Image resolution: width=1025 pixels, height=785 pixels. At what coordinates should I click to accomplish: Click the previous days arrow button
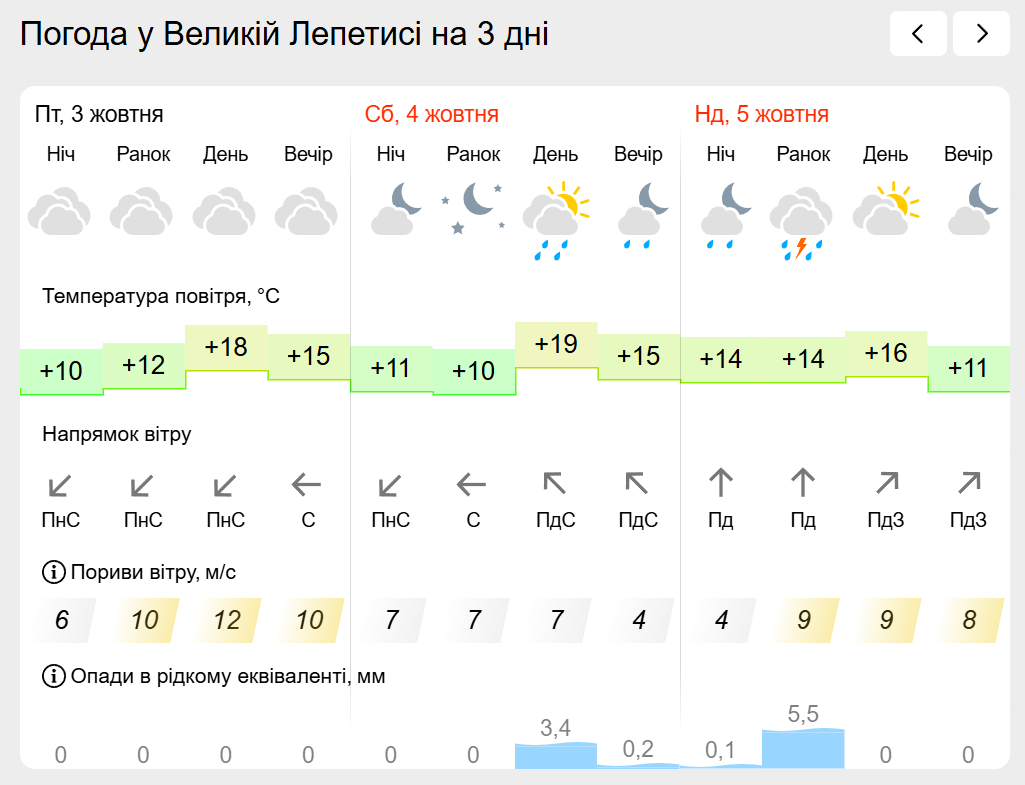click(x=918, y=34)
